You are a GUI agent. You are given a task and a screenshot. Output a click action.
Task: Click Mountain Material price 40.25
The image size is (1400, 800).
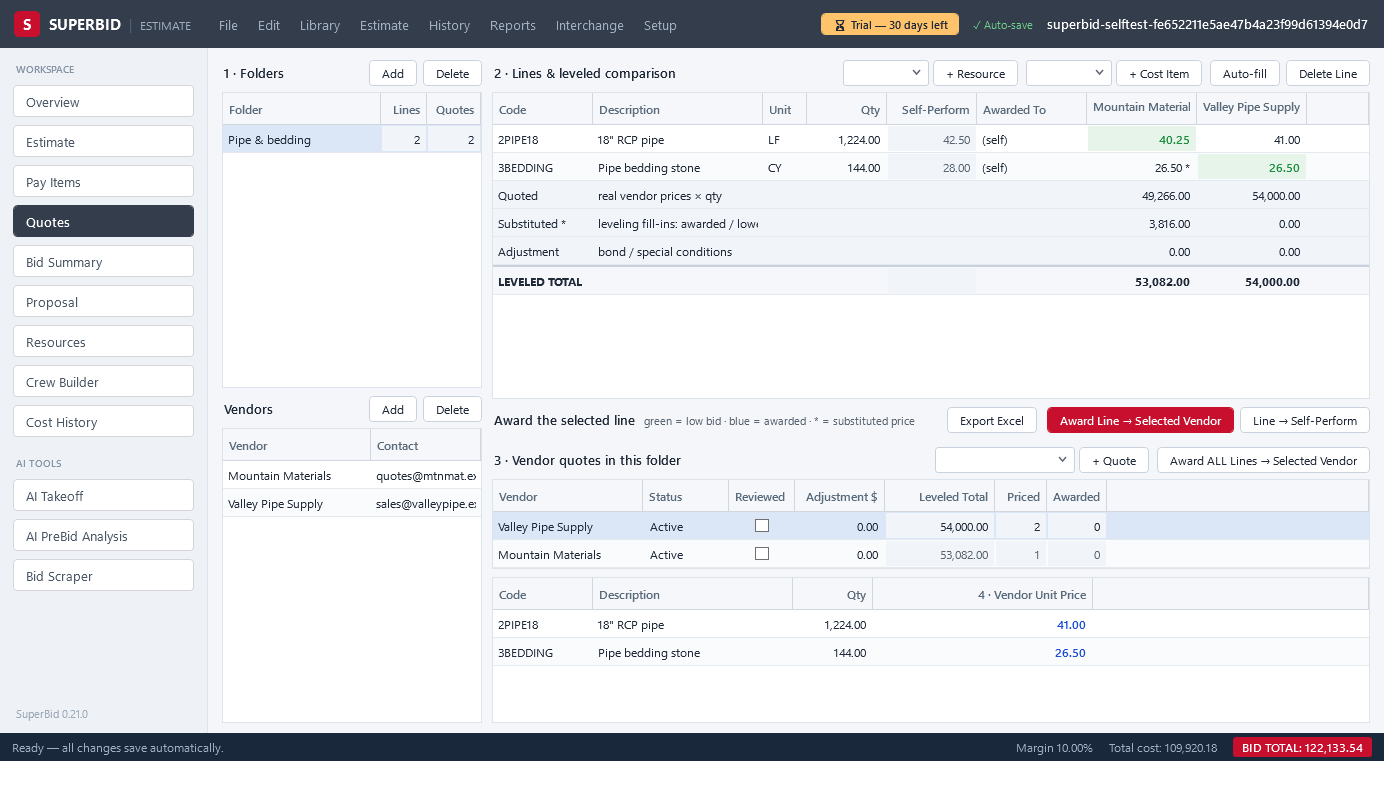click(x=1142, y=140)
